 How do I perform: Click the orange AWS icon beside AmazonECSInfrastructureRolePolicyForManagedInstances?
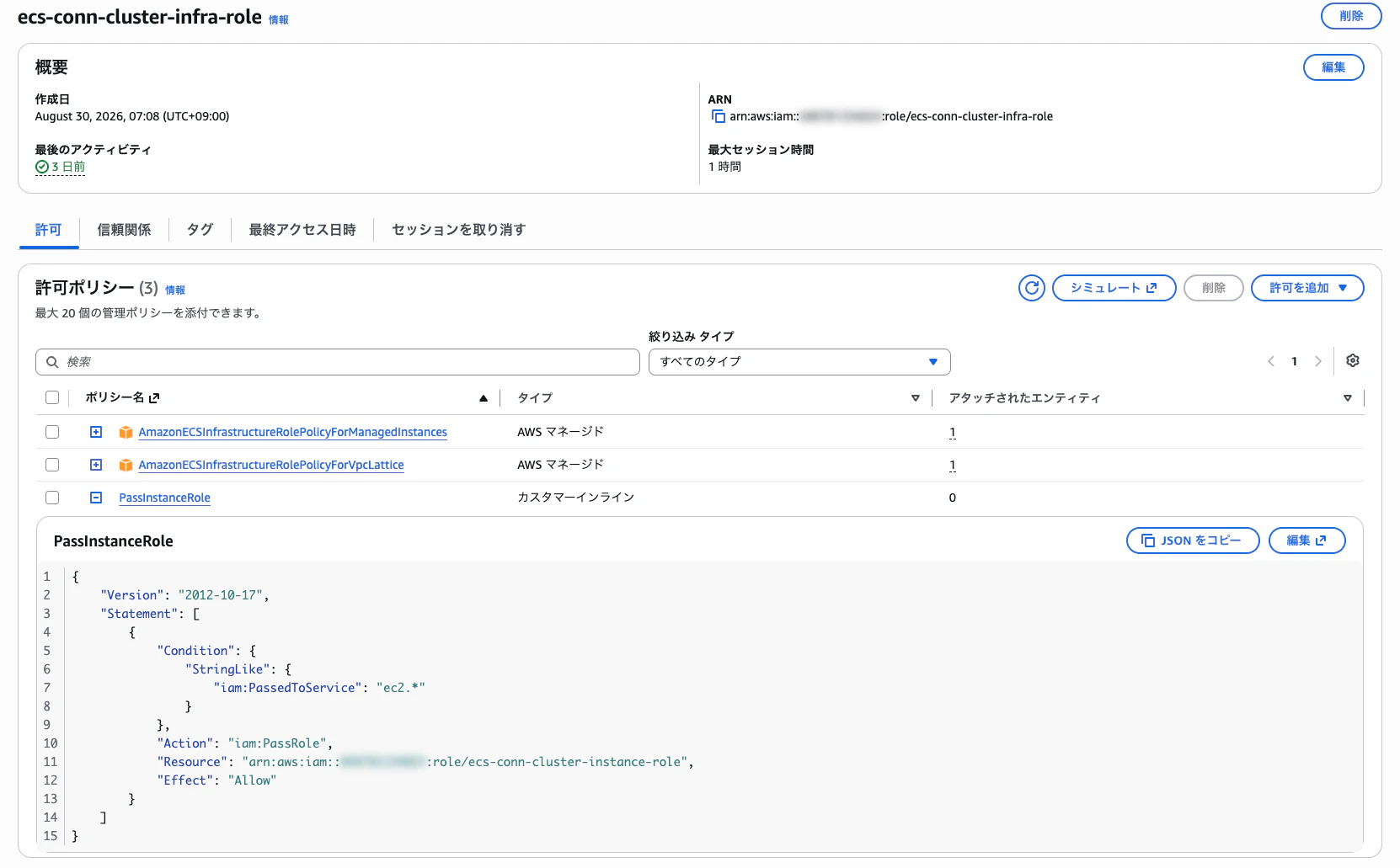tap(126, 432)
